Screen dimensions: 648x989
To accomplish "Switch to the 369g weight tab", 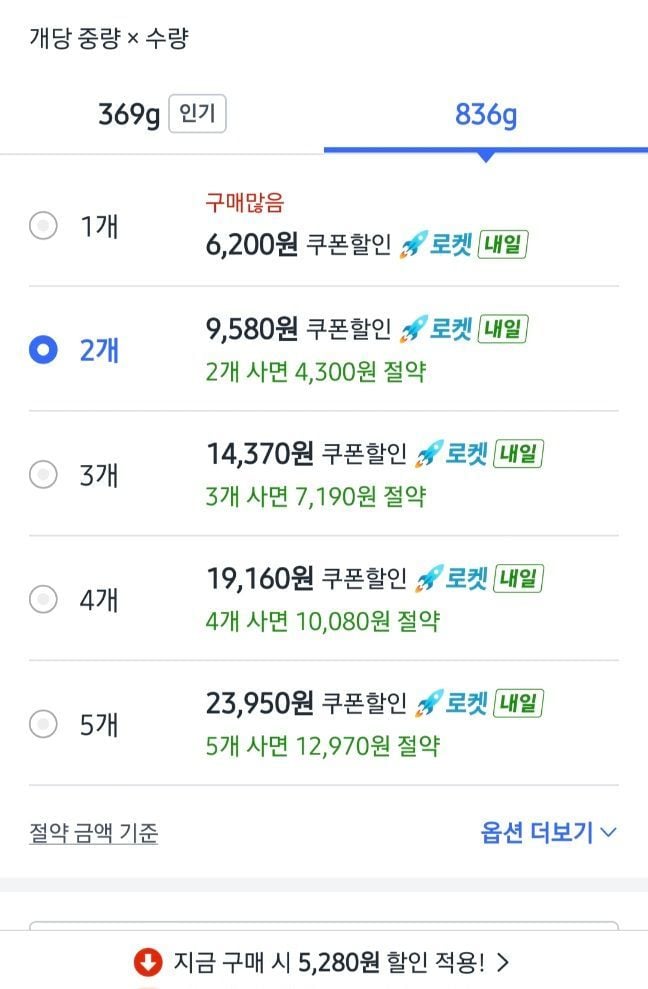I will [129, 115].
